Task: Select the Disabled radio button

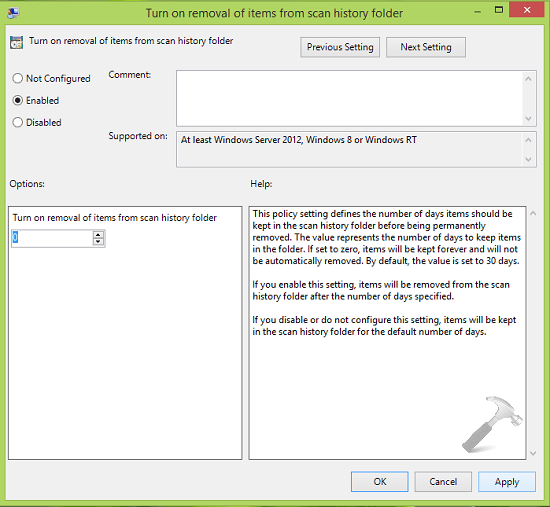Action: tap(18, 122)
